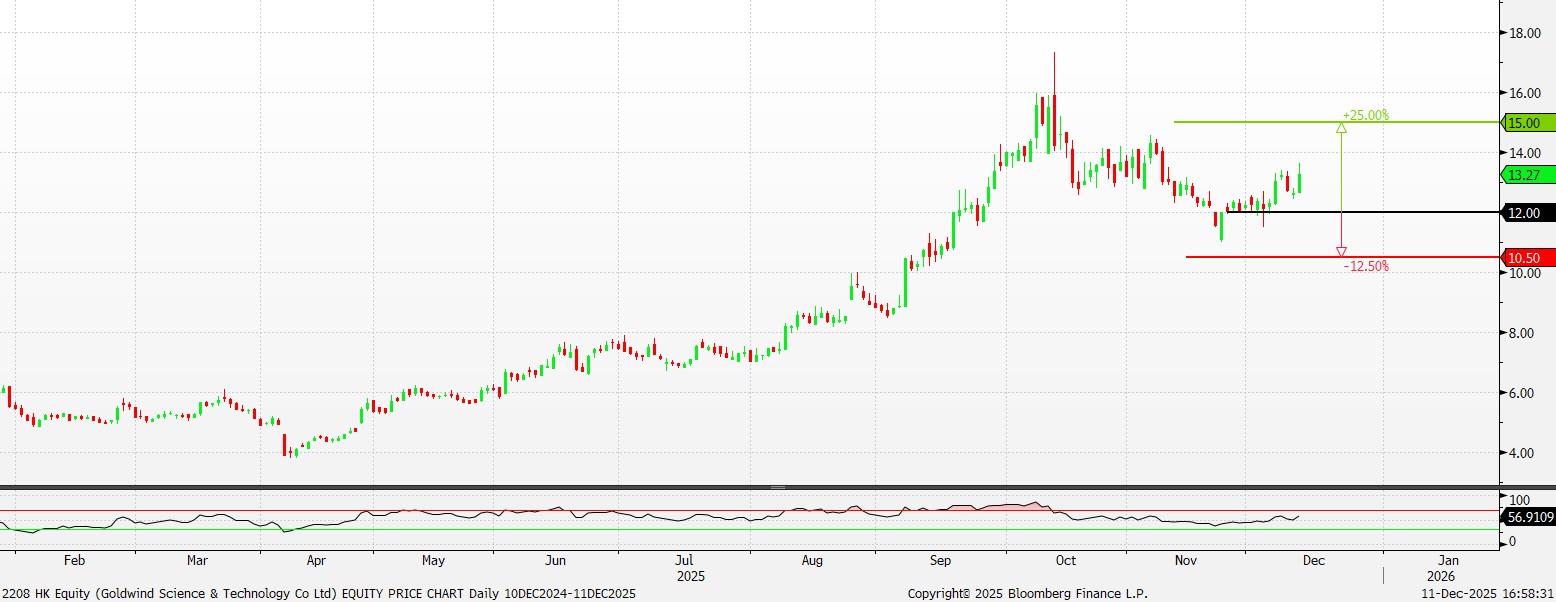Click the 16.00 y-axis label

(x=1524, y=93)
